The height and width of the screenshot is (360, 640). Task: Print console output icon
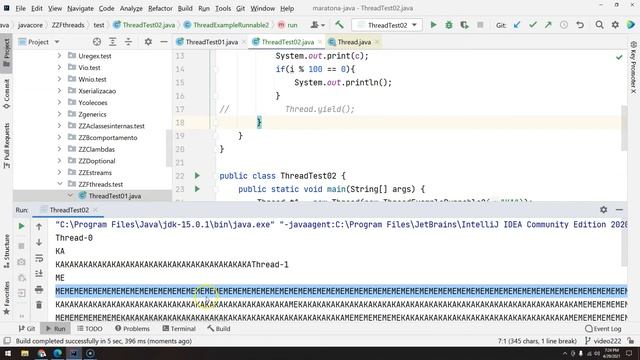point(39,289)
